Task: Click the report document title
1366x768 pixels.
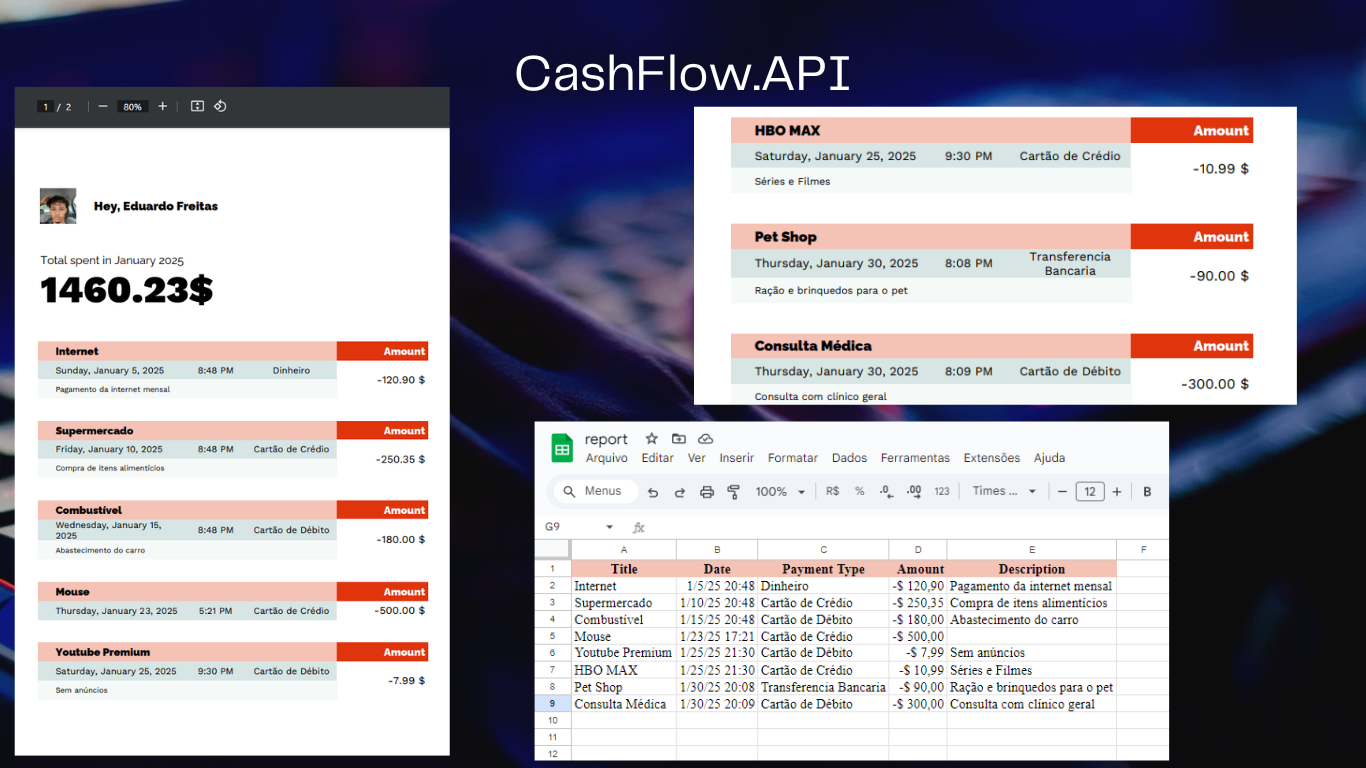Action: [x=606, y=439]
